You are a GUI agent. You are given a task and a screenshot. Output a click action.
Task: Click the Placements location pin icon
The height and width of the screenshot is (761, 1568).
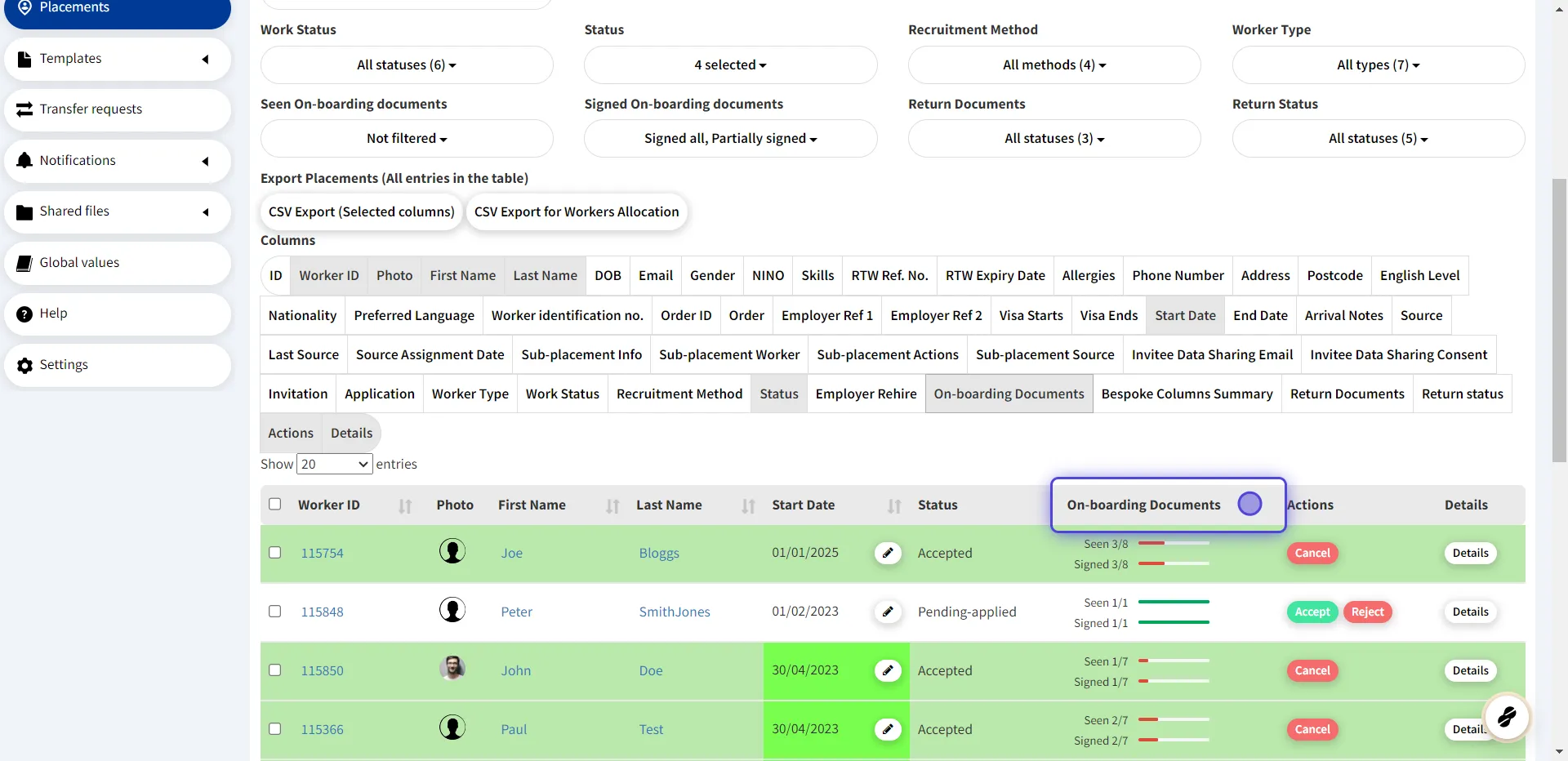pyautogui.click(x=24, y=7)
